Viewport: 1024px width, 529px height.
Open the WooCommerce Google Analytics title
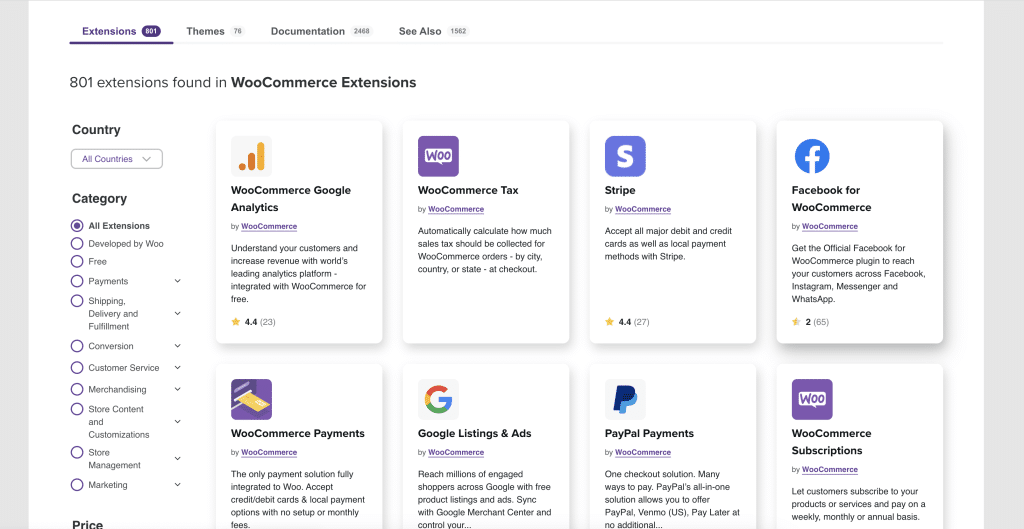291,199
